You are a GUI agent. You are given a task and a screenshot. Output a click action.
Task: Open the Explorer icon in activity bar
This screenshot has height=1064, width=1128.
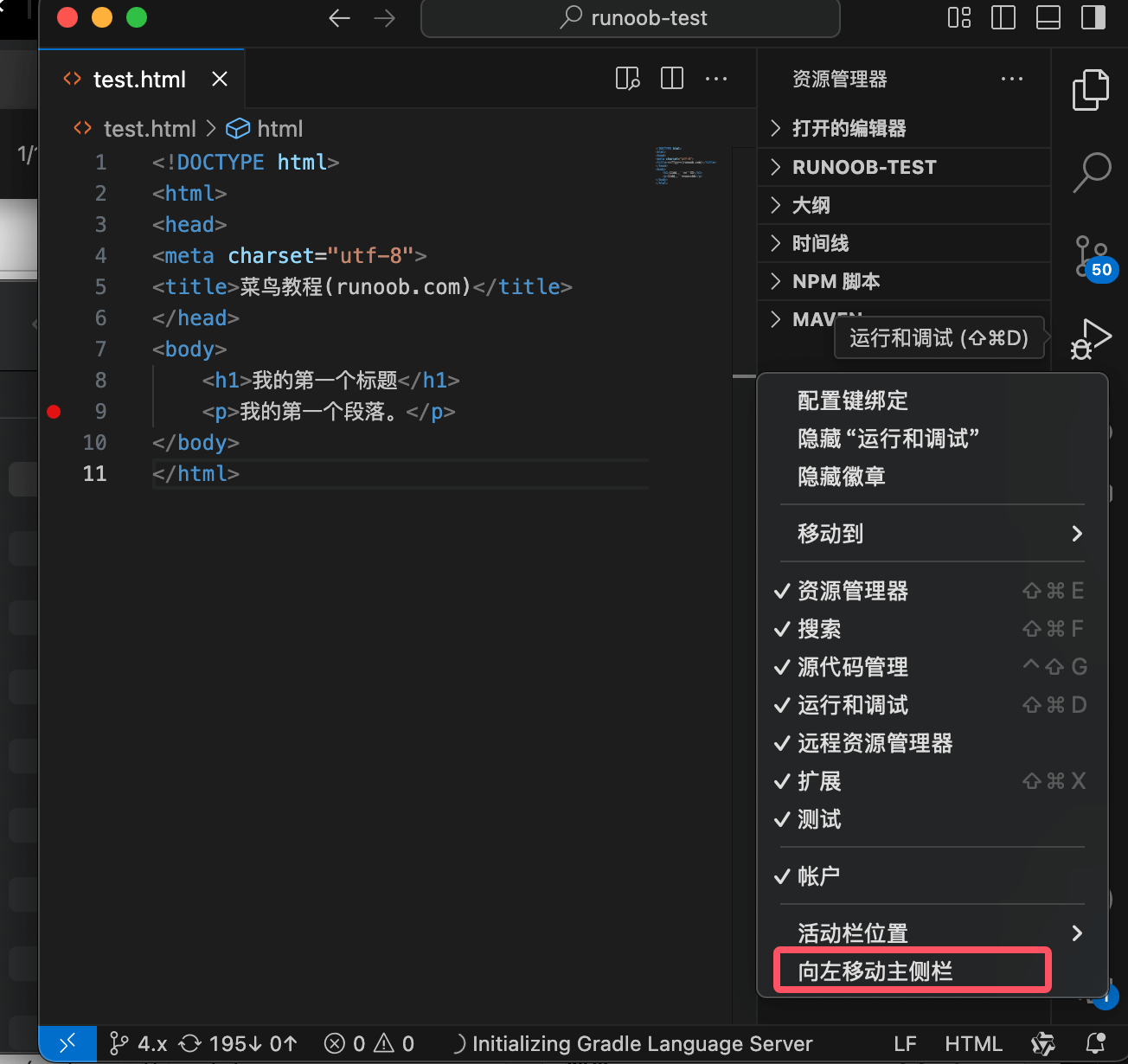1090,89
